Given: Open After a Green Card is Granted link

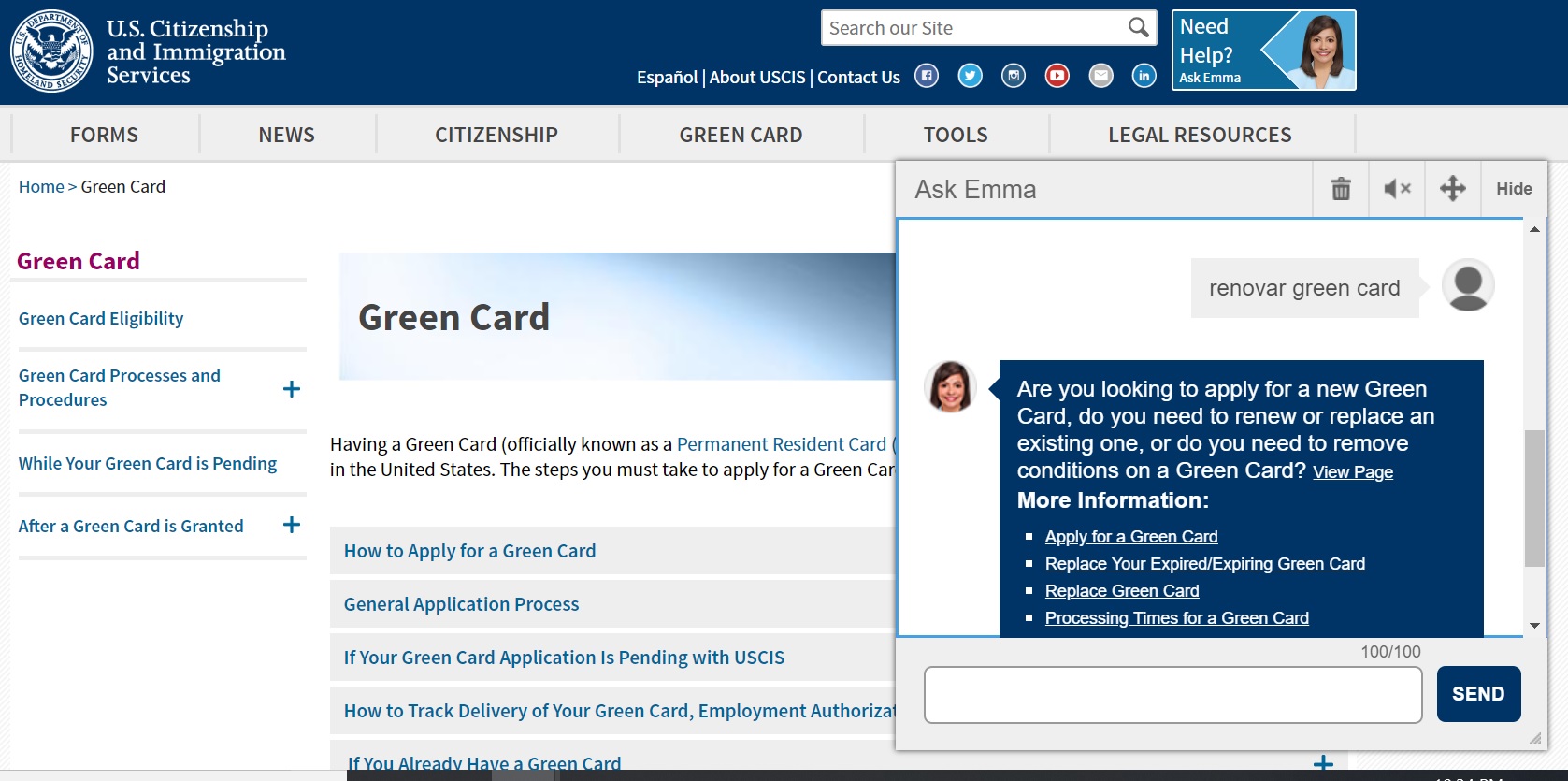Looking at the screenshot, I should (x=131, y=527).
